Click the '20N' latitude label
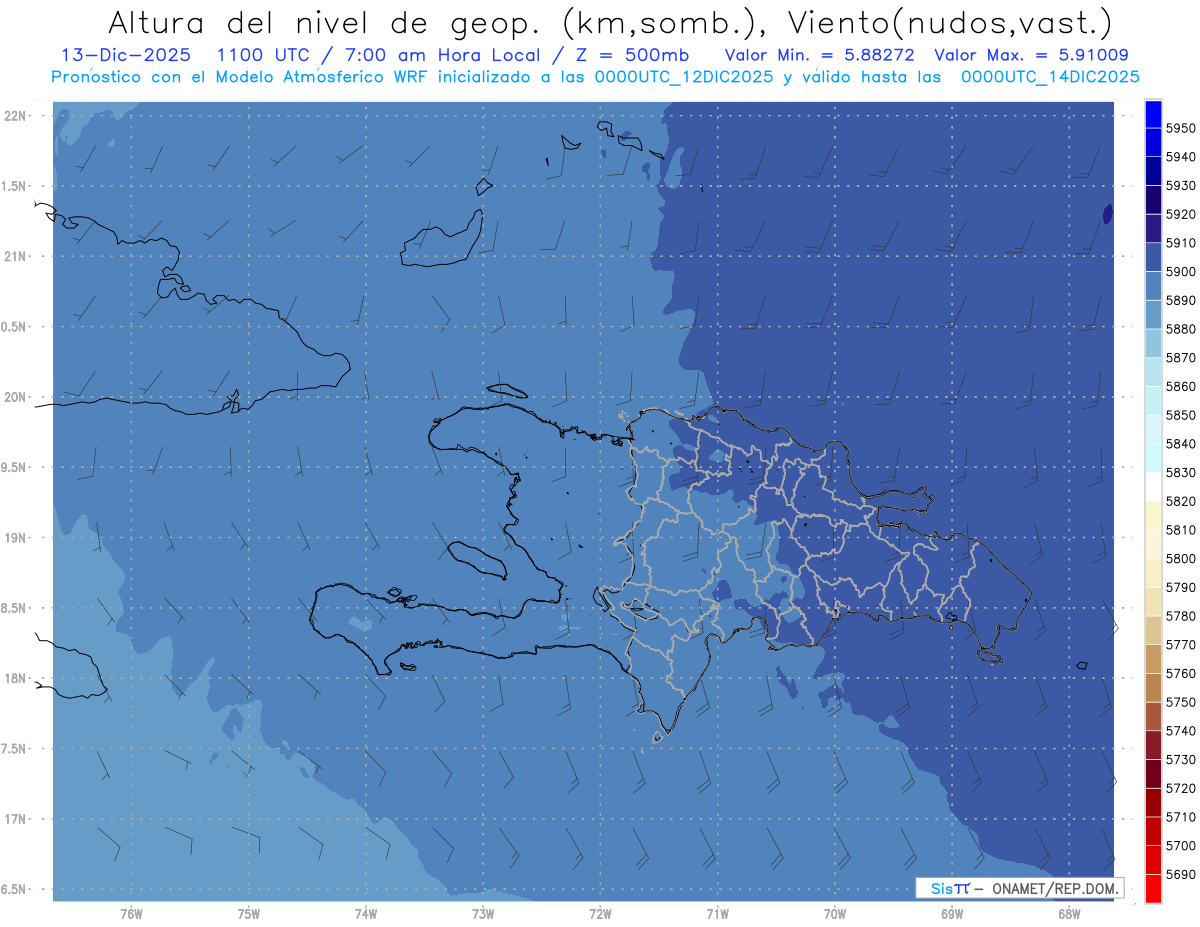The width and height of the screenshot is (1200, 927). click(17, 397)
